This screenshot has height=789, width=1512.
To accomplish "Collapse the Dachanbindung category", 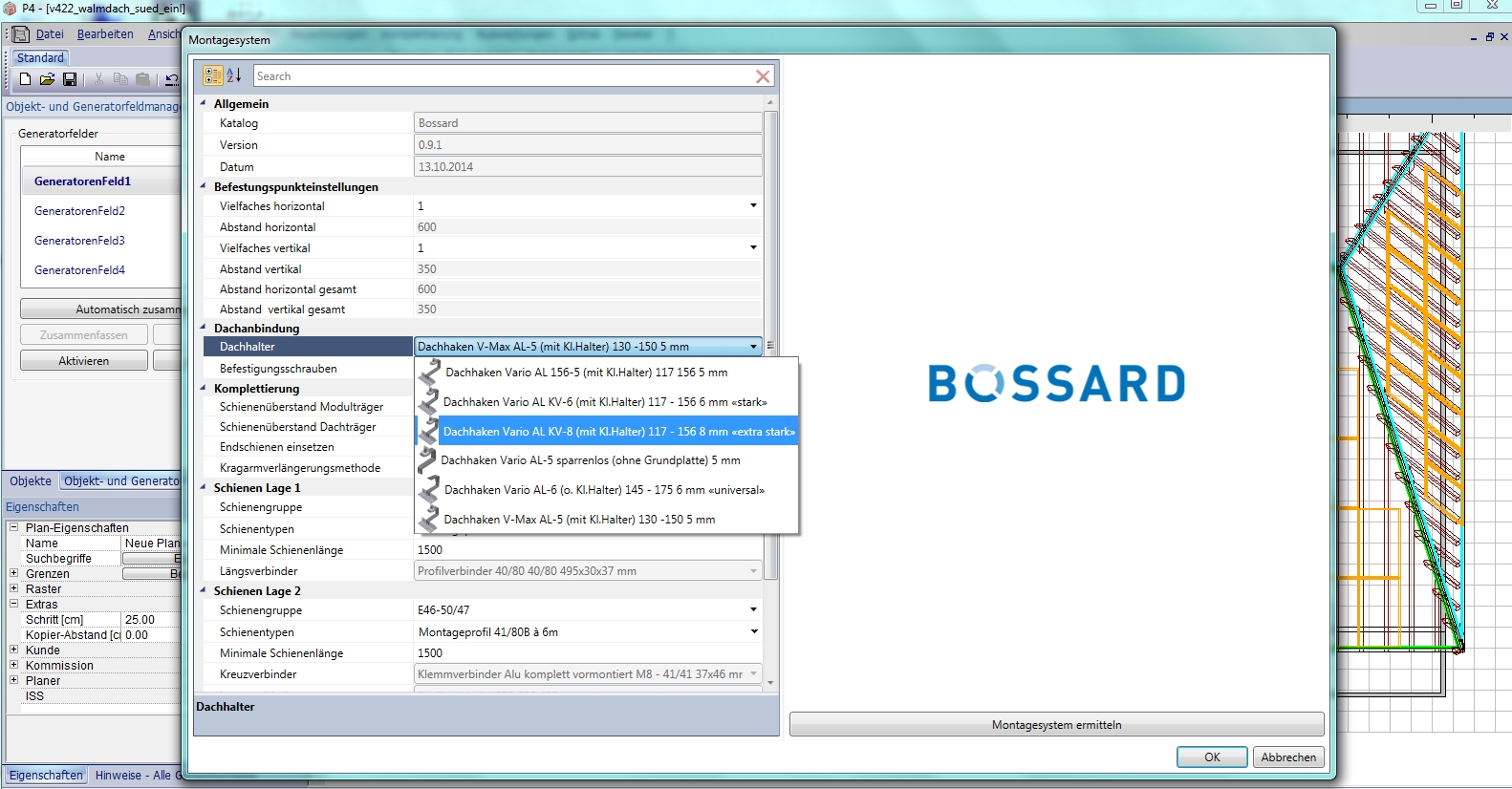I will (x=204, y=328).
